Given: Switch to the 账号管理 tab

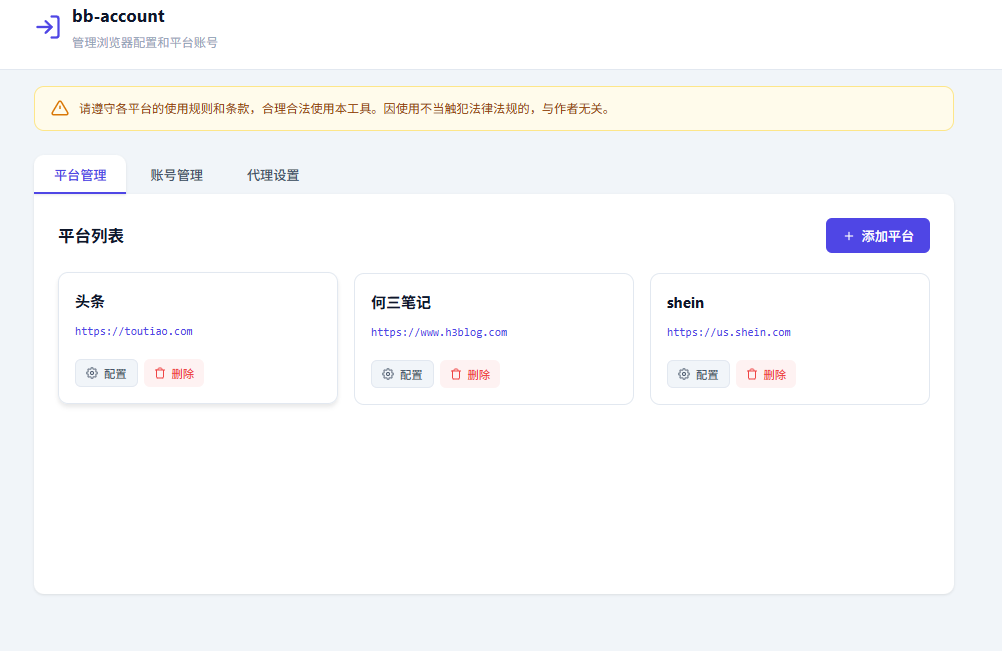Looking at the screenshot, I should coord(175,174).
